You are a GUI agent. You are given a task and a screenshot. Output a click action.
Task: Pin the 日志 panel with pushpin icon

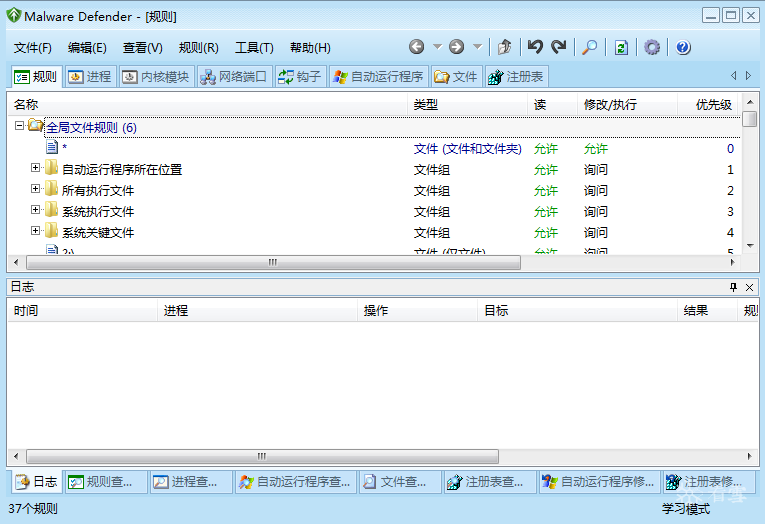[733, 287]
